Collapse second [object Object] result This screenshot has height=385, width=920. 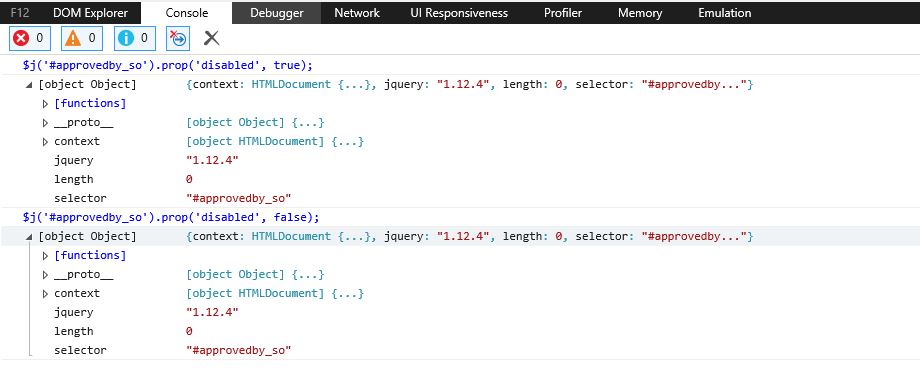[x=29, y=237]
